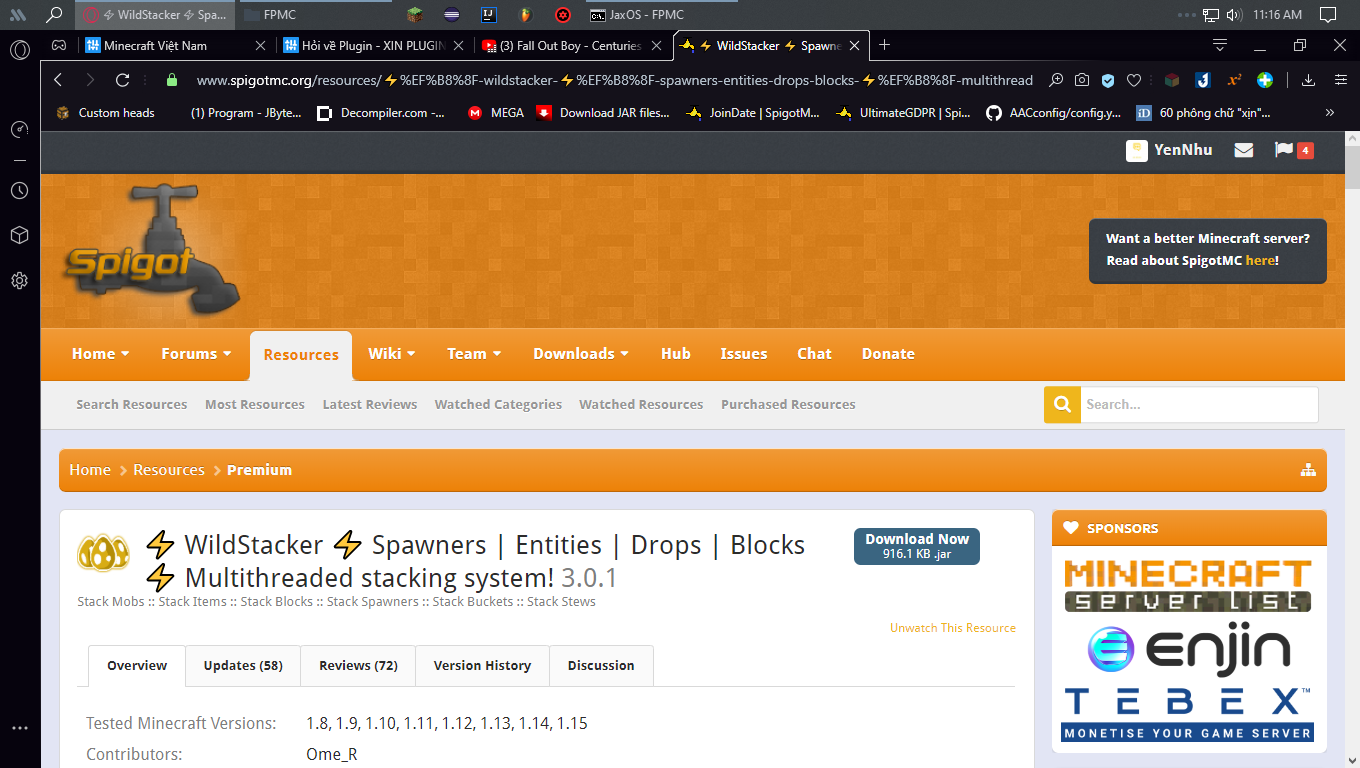Open the Opera menu logo in the sidebar
This screenshot has height=768, width=1360.
20,50
